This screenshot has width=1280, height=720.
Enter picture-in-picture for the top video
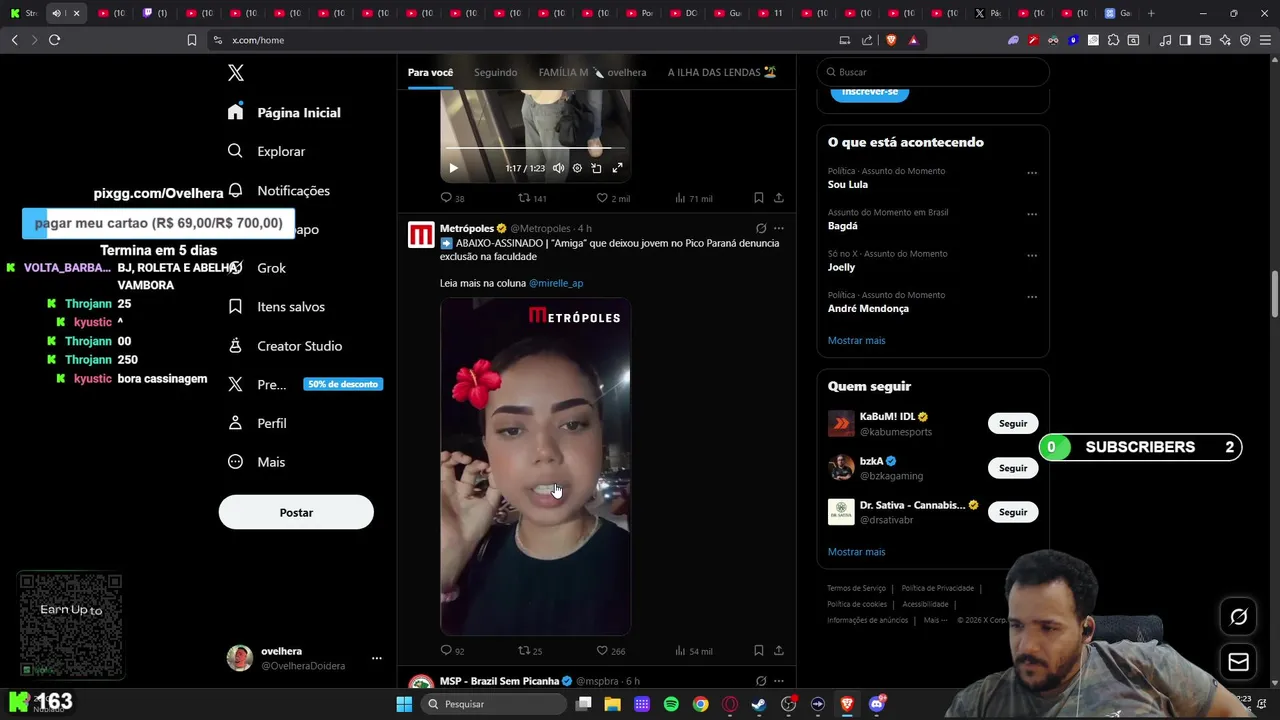pos(596,168)
